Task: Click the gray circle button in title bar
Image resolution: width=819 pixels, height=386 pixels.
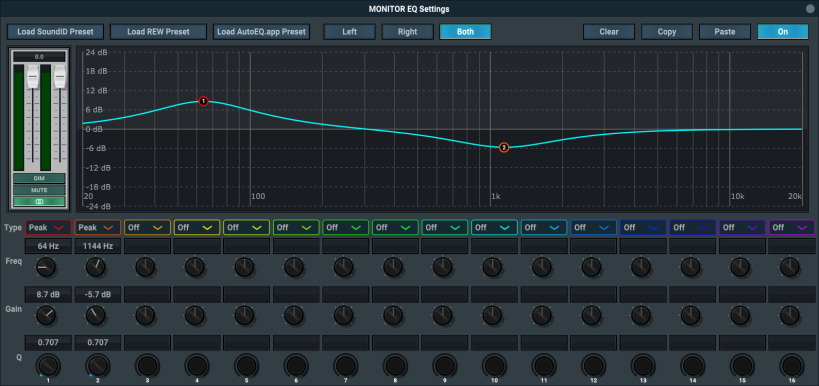Action: (810, 8)
